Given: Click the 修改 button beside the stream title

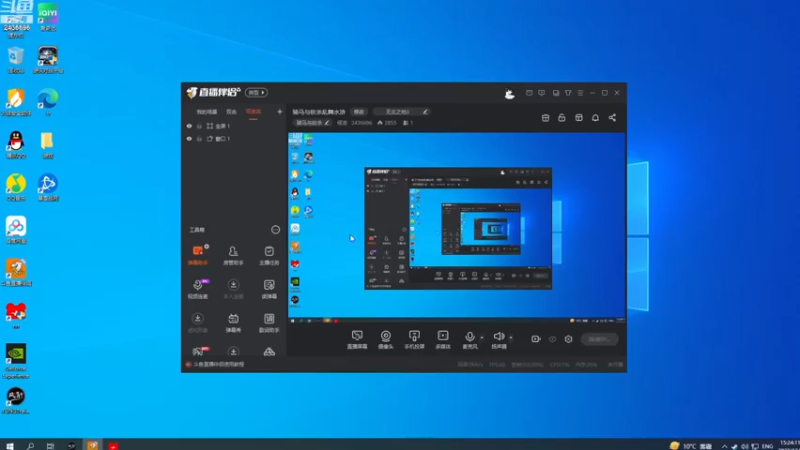Looking at the screenshot, I should [x=359, y=112].
